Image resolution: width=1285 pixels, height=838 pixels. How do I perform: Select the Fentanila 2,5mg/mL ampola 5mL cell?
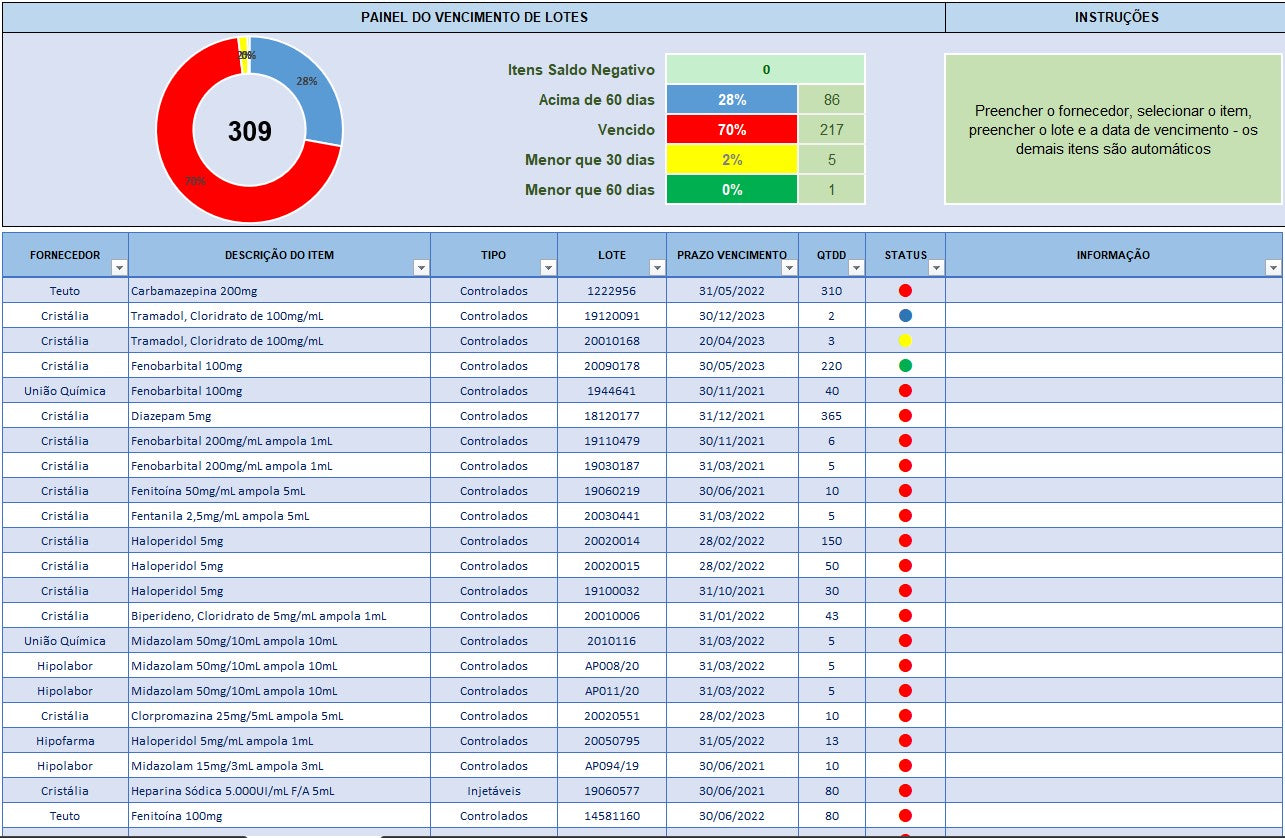221,516
